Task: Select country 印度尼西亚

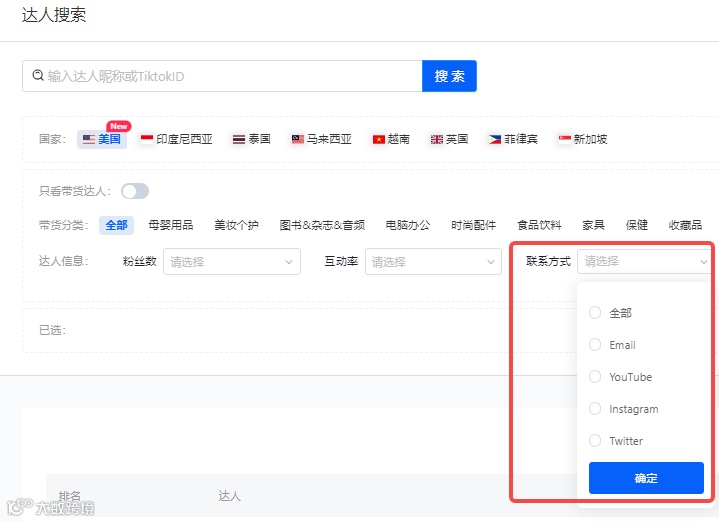Action: point(177,139)
